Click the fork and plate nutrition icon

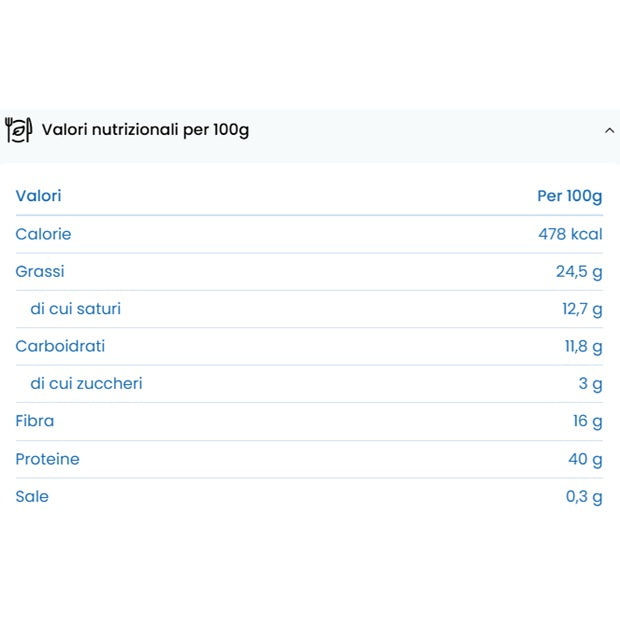(x=19, y=130)
